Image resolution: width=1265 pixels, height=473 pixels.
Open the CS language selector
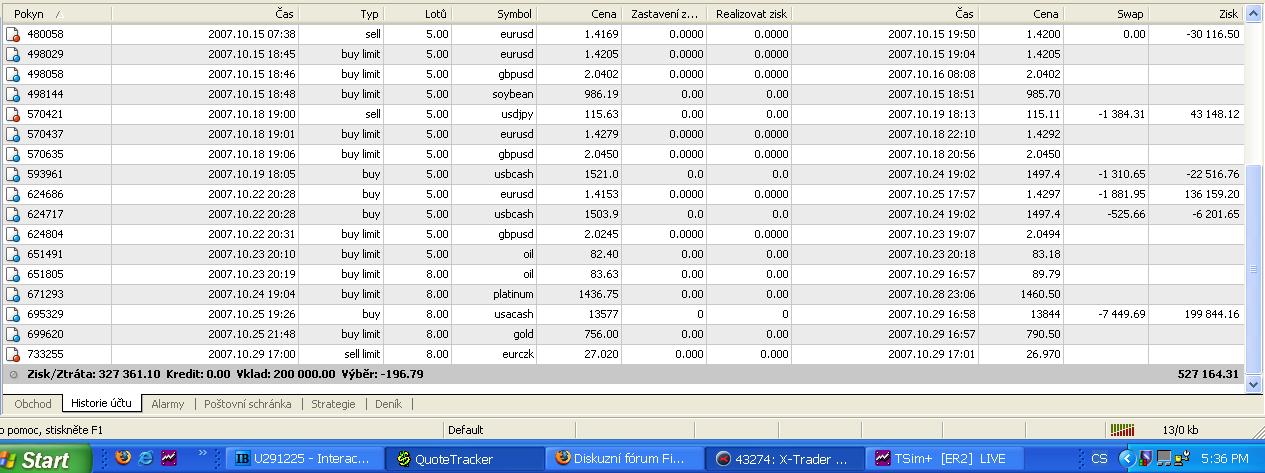[x=1099, y=458]
